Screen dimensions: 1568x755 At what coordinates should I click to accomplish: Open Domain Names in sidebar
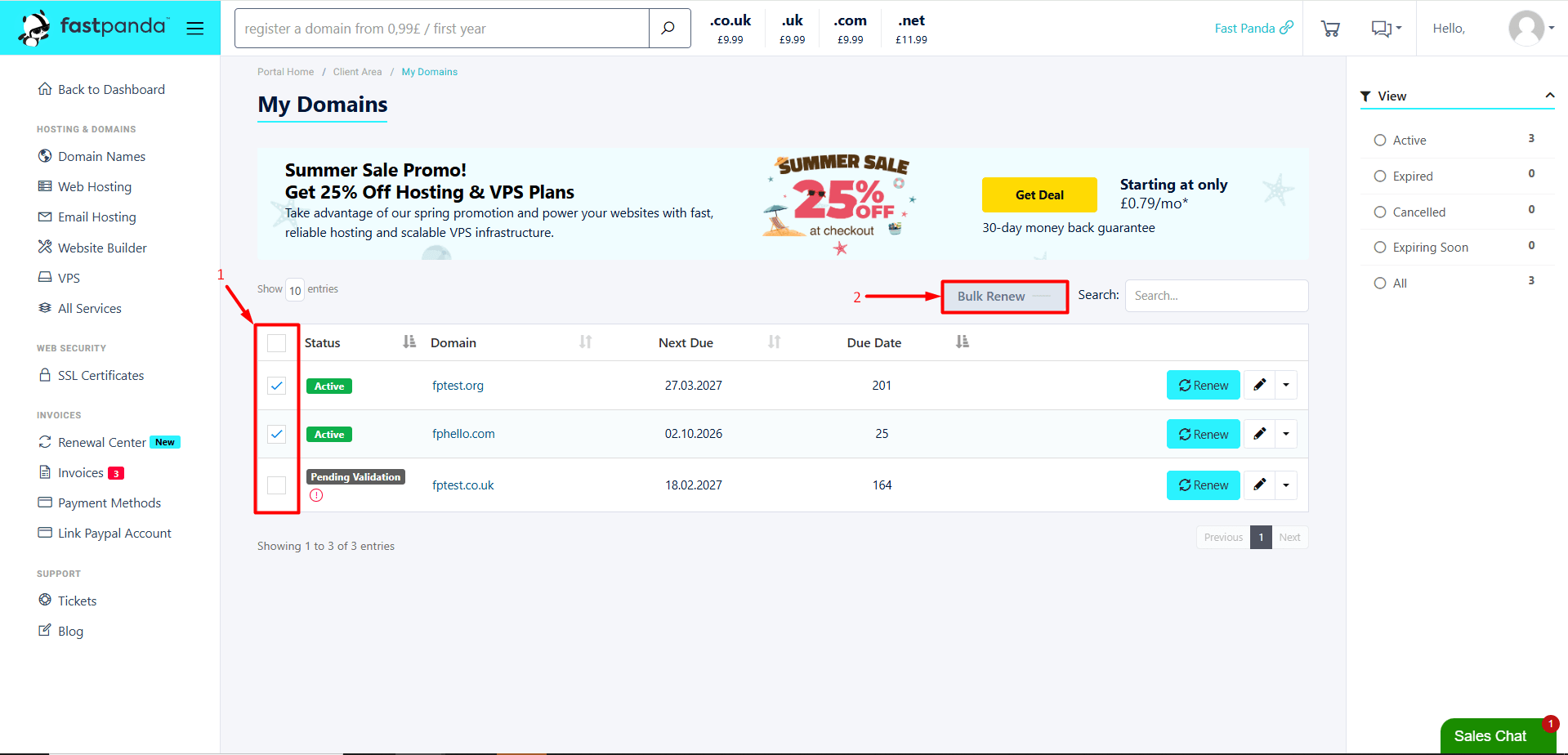(92, 156)
